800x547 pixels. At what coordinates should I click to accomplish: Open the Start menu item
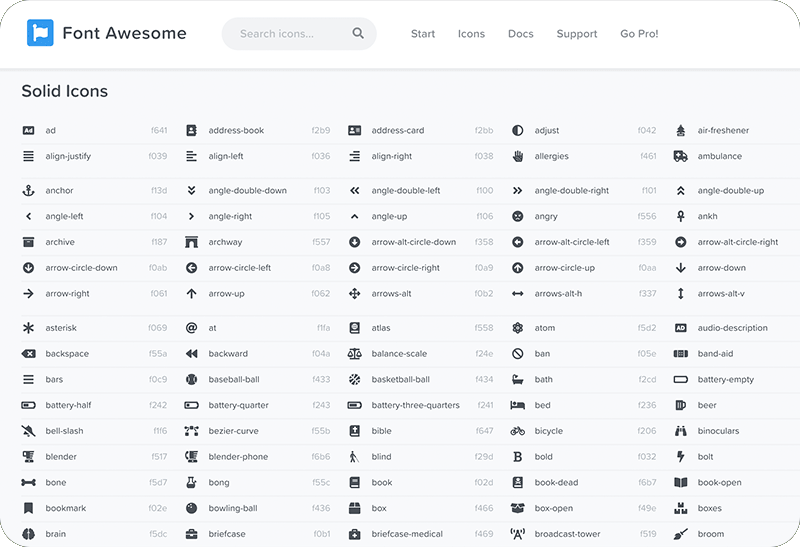pos(423,34)
